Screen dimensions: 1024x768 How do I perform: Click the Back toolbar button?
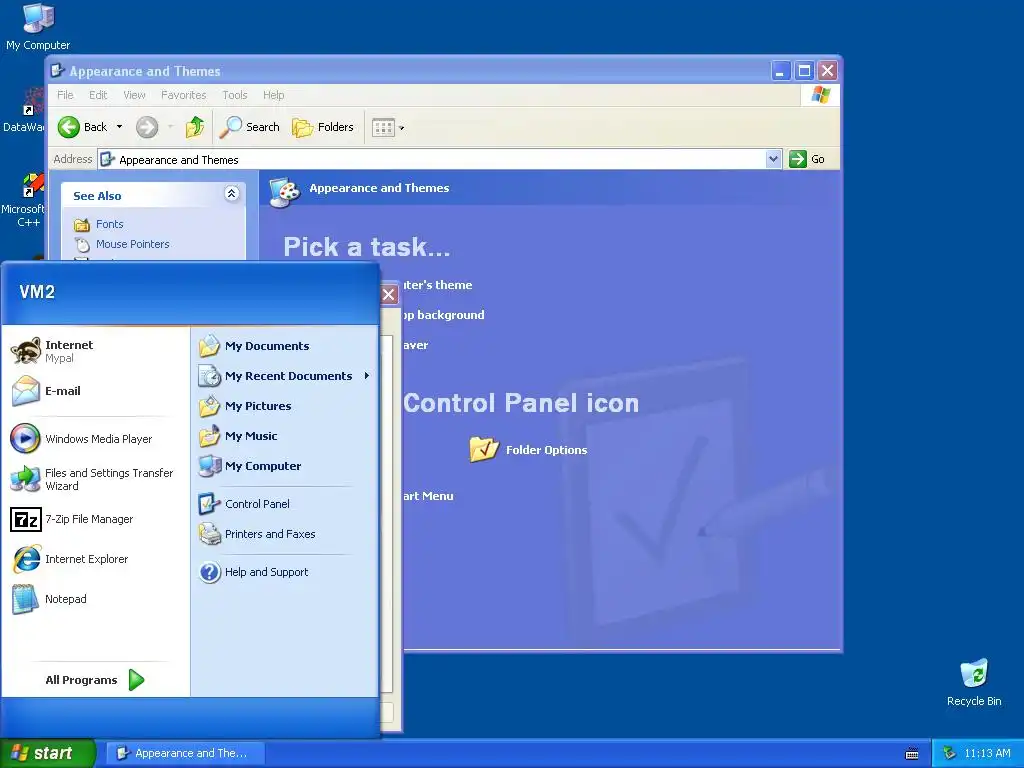(82, 127)
